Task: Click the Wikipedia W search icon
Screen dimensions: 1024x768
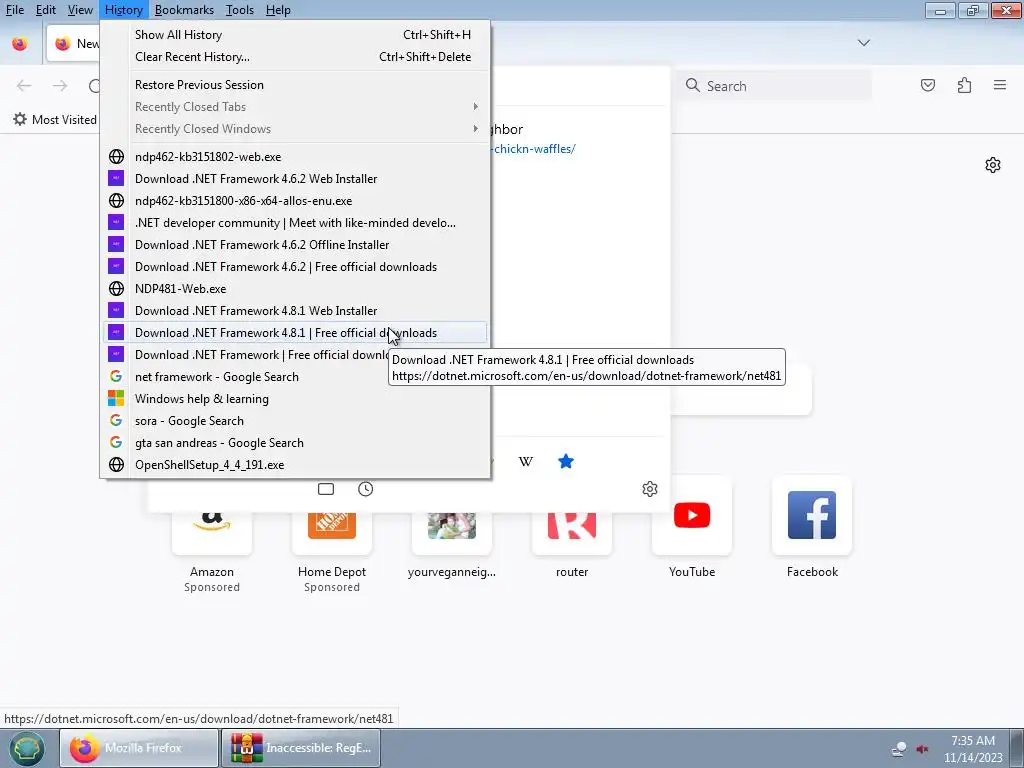Action: coord(526,462)
